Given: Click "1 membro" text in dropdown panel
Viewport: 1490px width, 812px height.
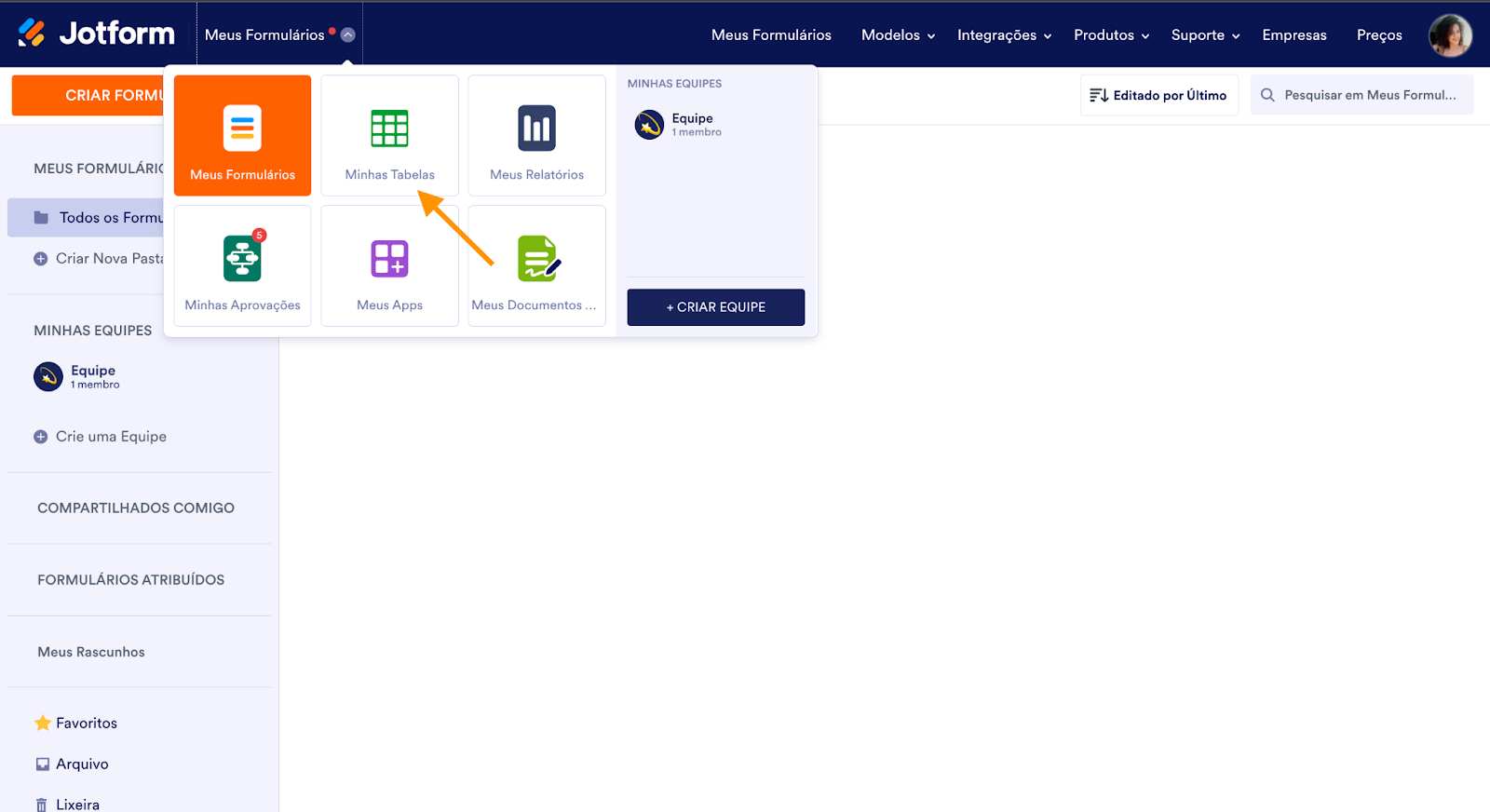Looking at the screenshot, I should (697, 132).
